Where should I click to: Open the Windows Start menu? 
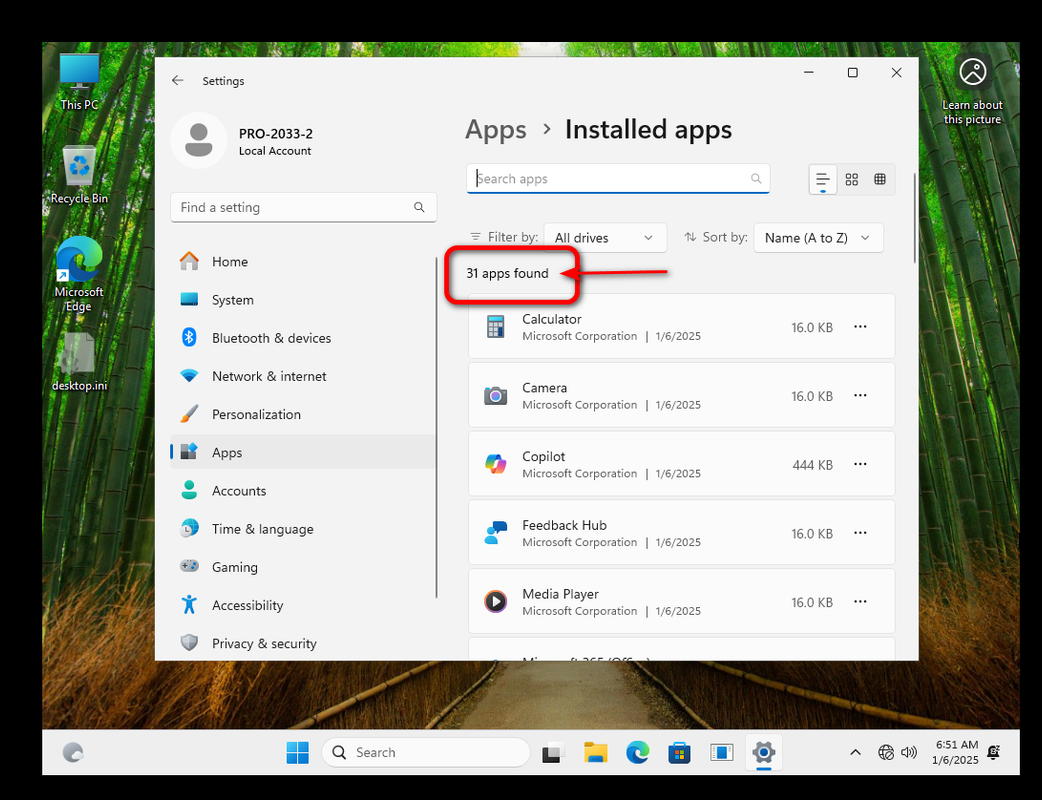tap(297, 753)
